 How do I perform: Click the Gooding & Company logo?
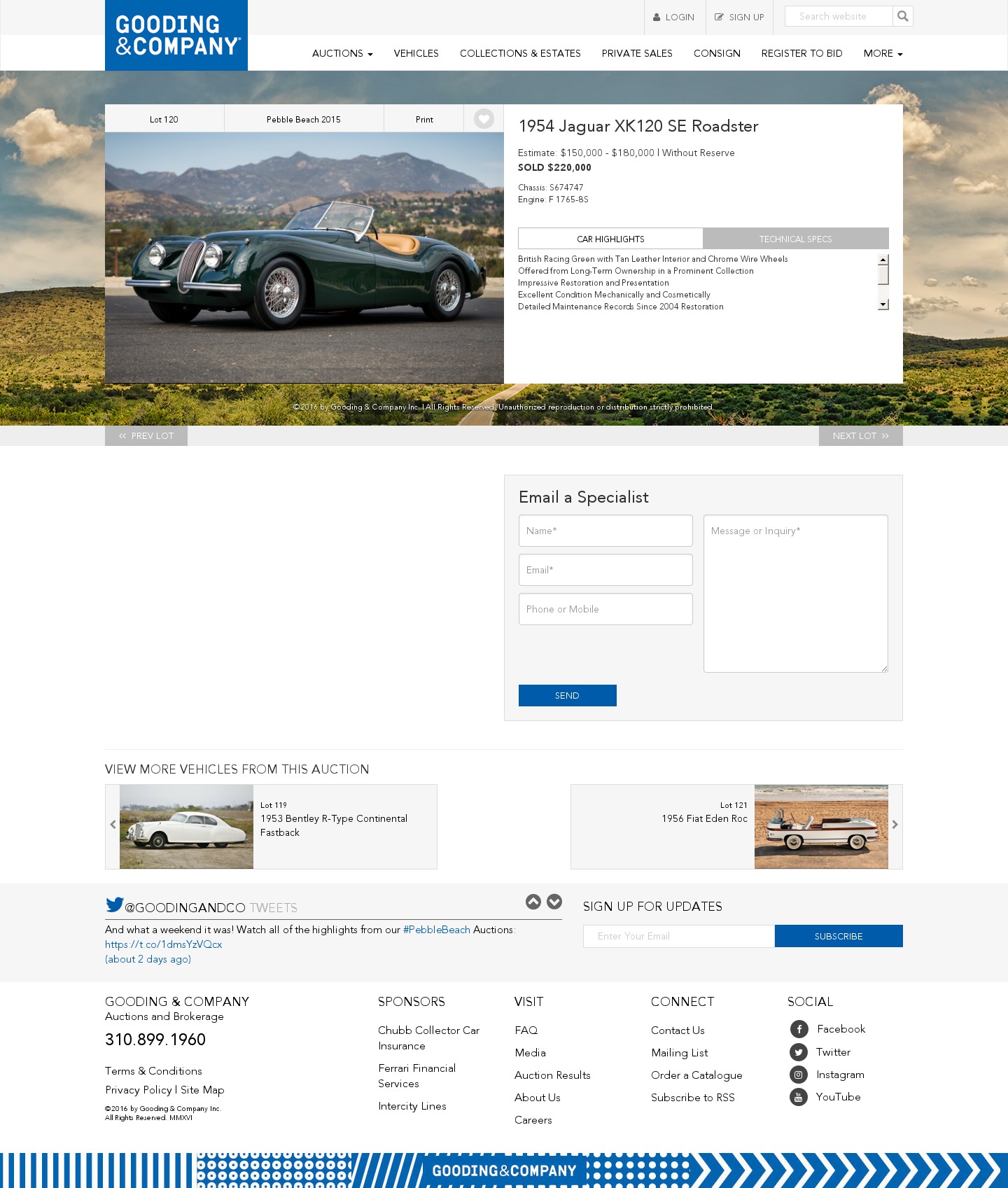click(176, 35)
